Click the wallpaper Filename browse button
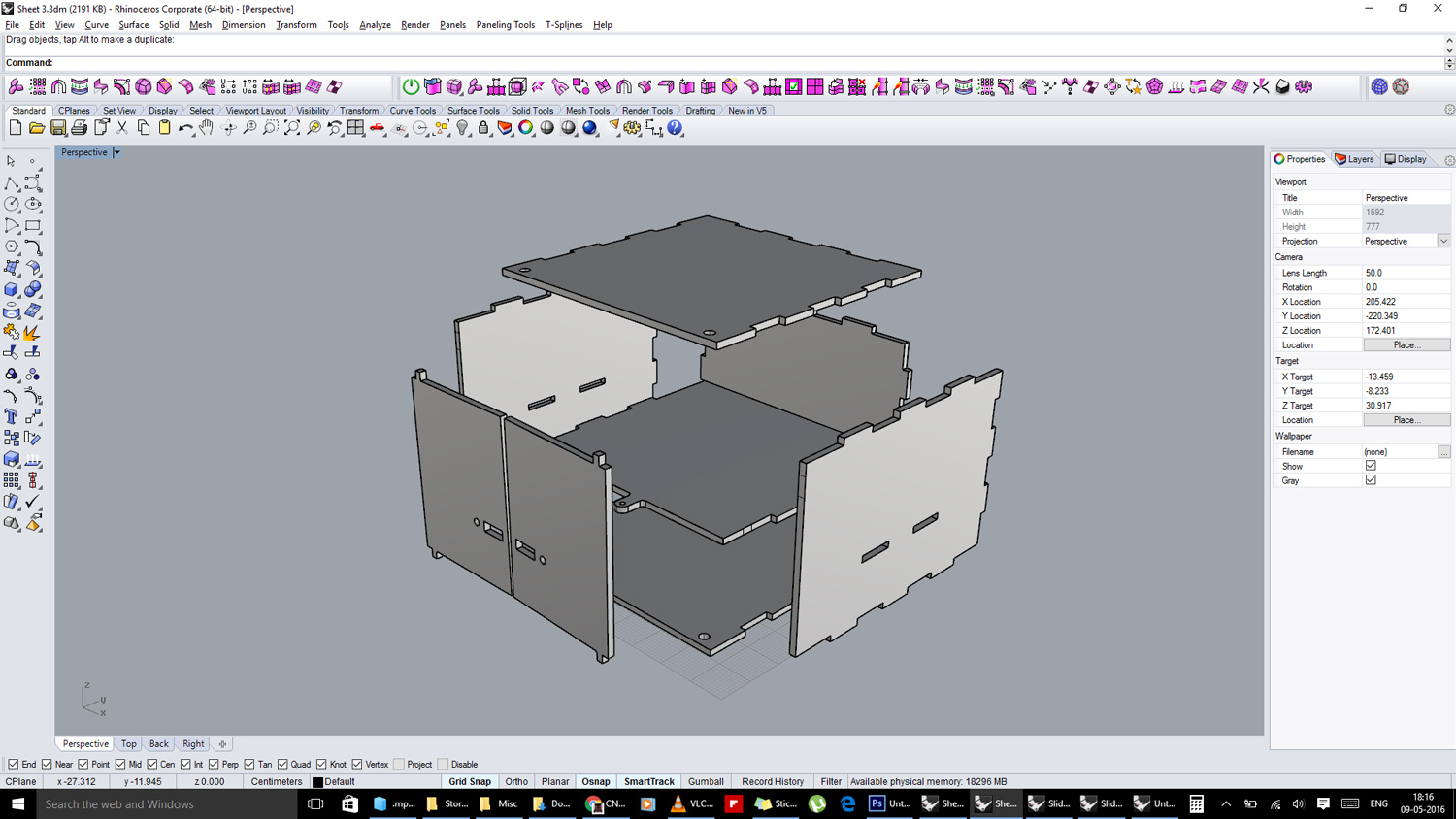 [x=1444, y=452]
